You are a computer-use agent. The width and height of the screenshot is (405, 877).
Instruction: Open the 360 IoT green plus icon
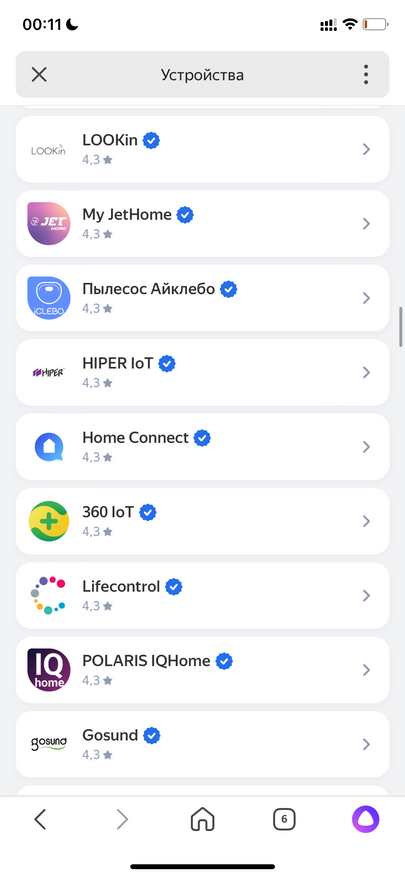tap(49, 521)
